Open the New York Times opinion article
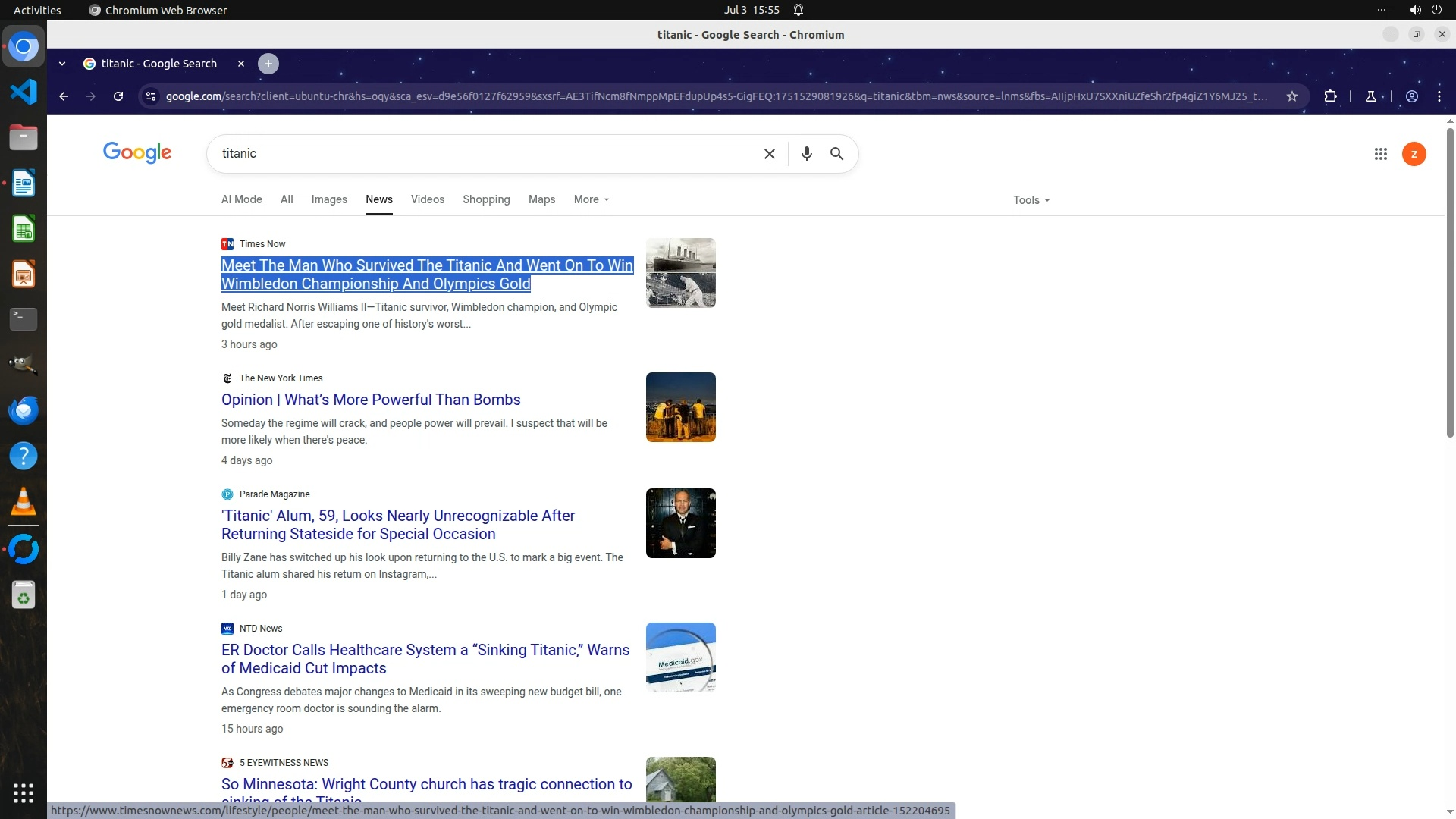This screenshot has height=819, width=1456. coord(370,400)
